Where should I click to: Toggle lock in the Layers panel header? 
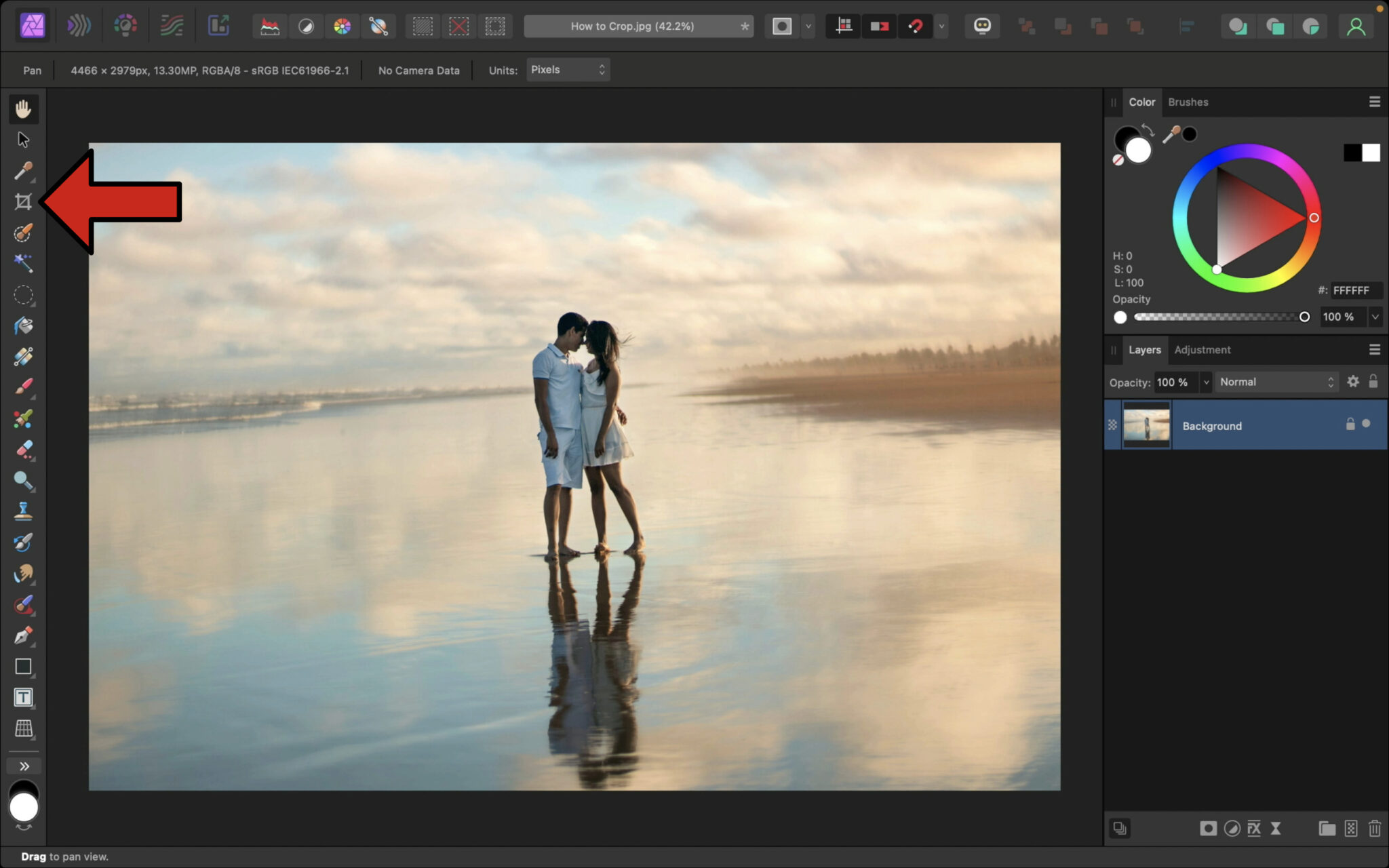[1373, 381]
